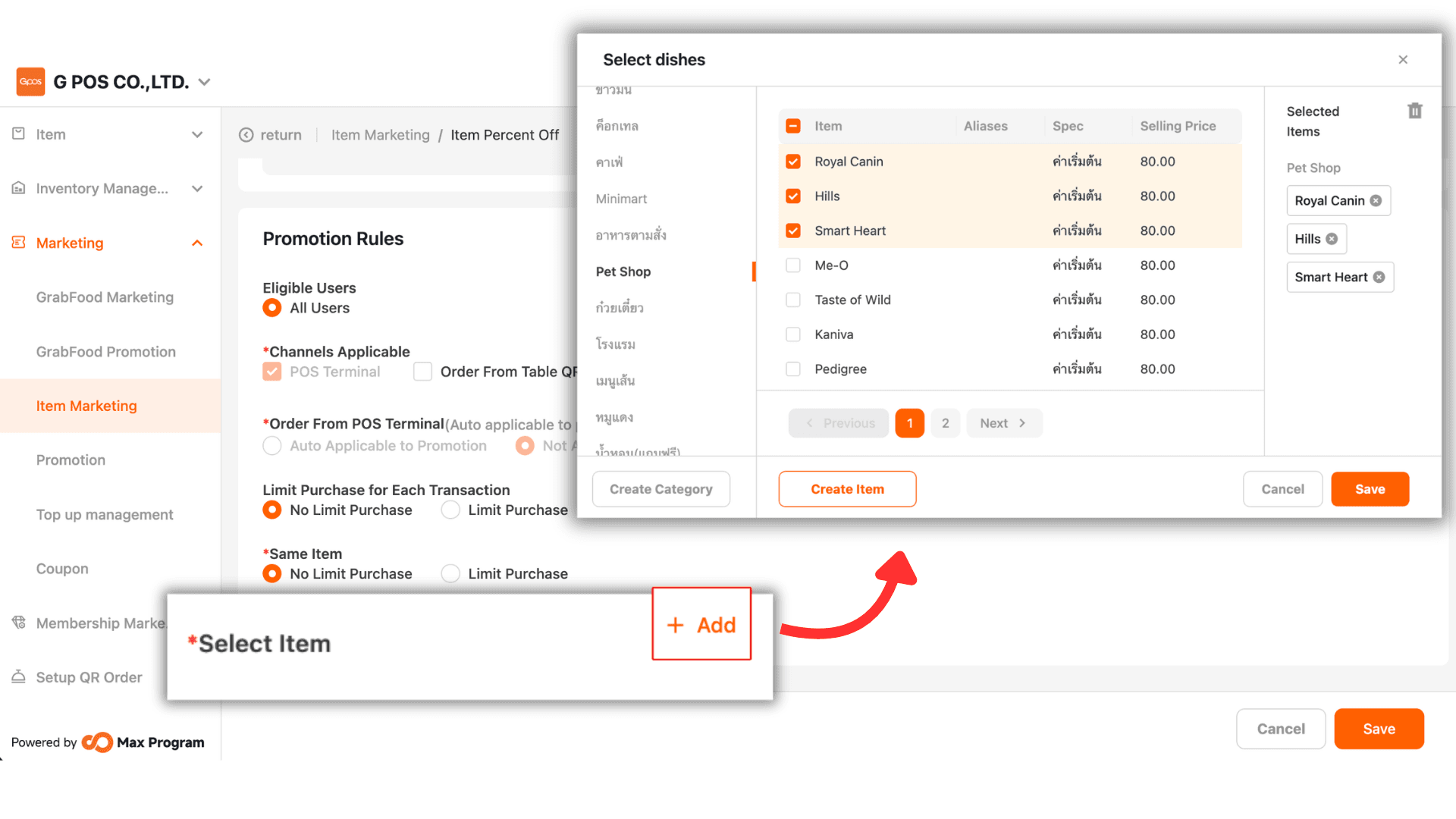The height and width of the screenshot is (819, 1456).
Task: Select Limit Purchase for each transaction
Action: 450,510
